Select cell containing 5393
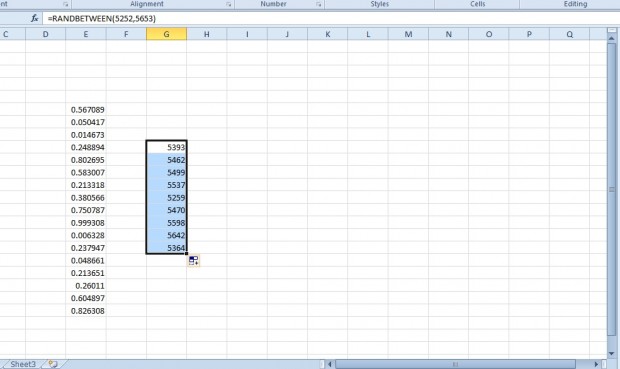This screenshot has height=369, width=620. (x=166, y=147)
